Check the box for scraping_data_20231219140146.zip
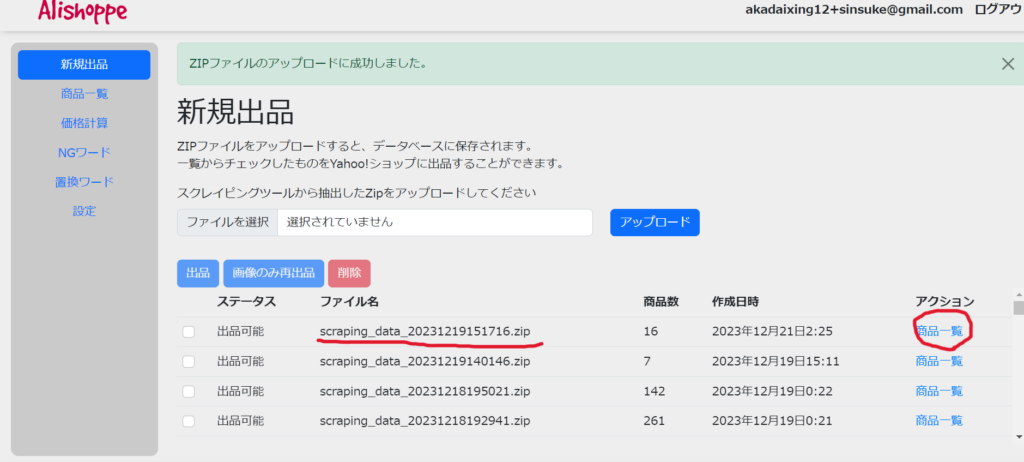The image size is (1024, 462). click(189, 361)
